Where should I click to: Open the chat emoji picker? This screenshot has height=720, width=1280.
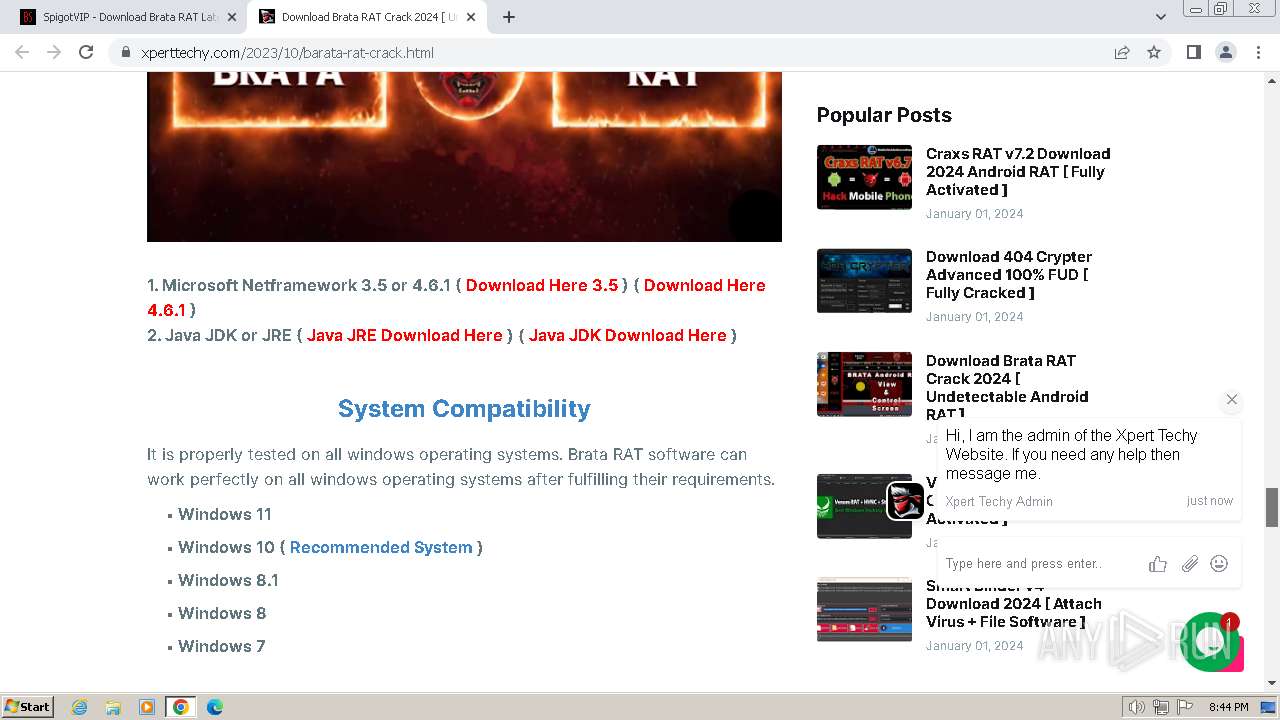pyautogui.click(x=1219, y=564)
